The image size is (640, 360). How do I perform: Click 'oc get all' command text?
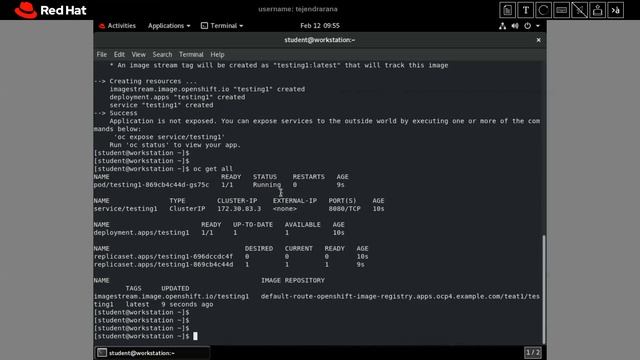pyautogui.click(x=213, y=169)
